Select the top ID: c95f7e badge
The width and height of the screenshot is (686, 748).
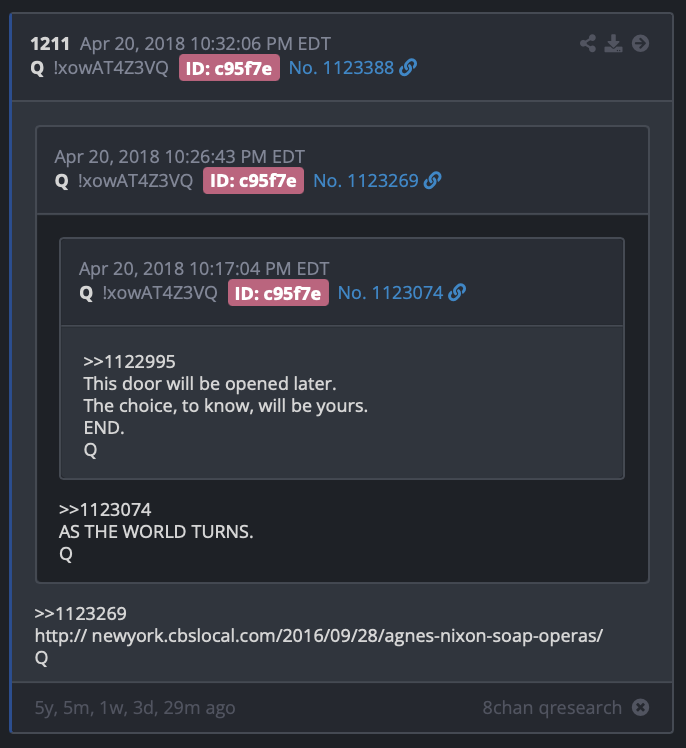point(229,68)
